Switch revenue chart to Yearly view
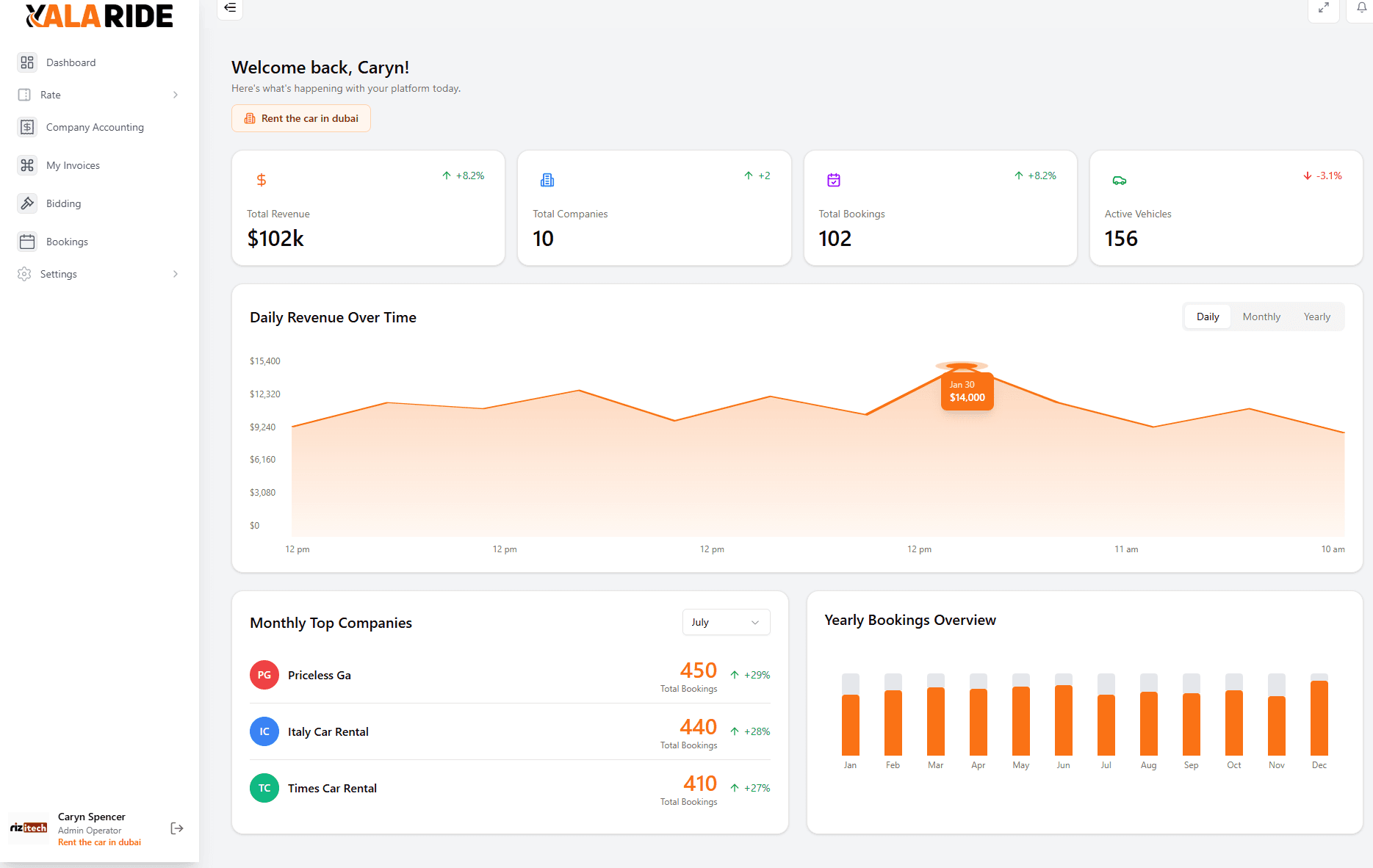1373x868 pixels. tap(1316, 316)
